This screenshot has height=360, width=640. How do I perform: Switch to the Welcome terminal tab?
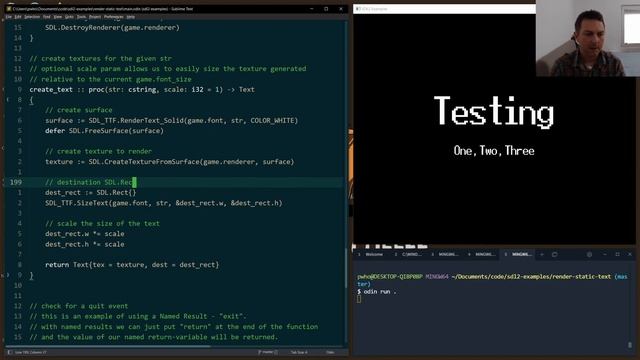coord(371,254)
